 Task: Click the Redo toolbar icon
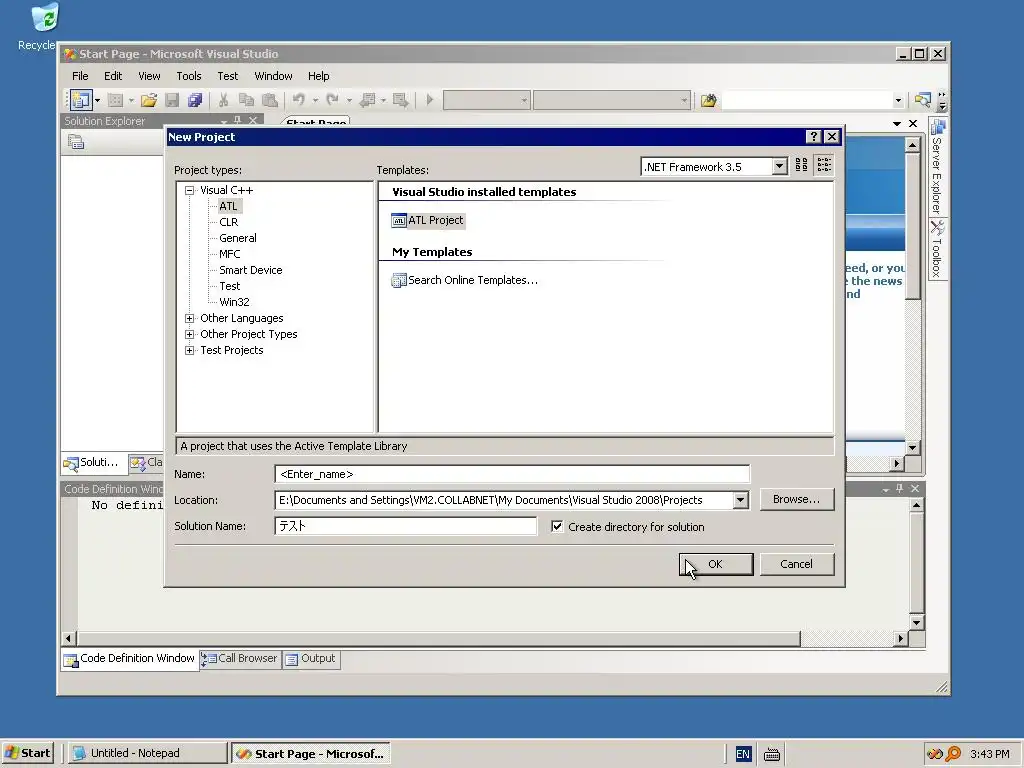[332, 100]
